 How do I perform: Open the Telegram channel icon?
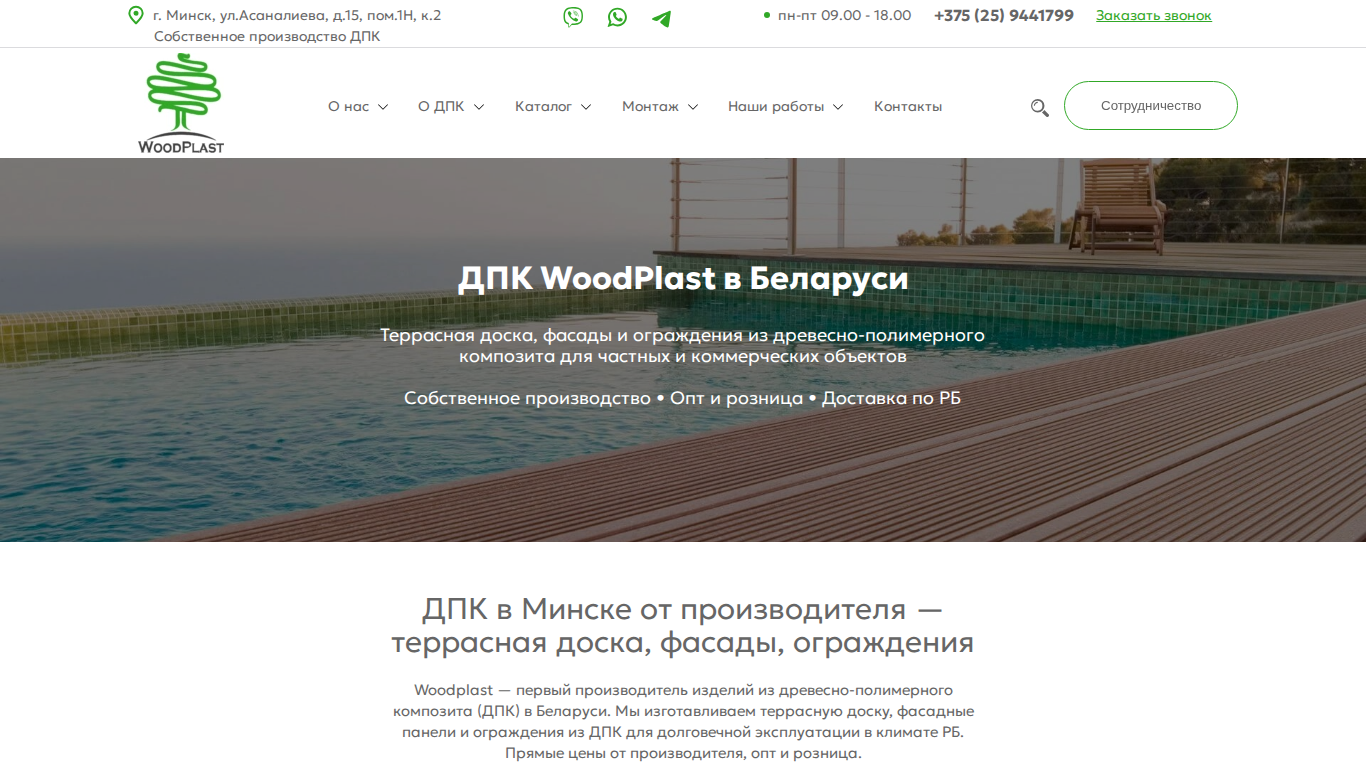[x=661, y=17]
